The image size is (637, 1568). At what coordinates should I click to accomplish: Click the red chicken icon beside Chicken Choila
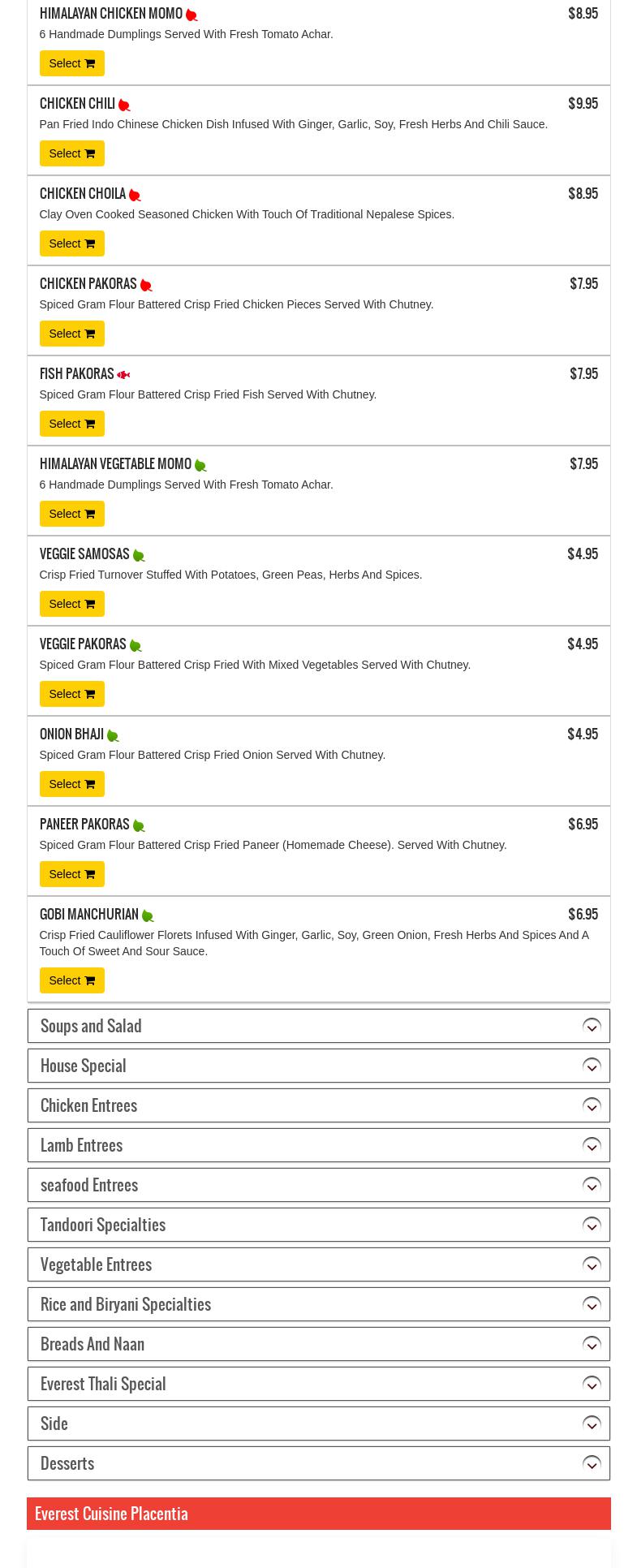135,196
